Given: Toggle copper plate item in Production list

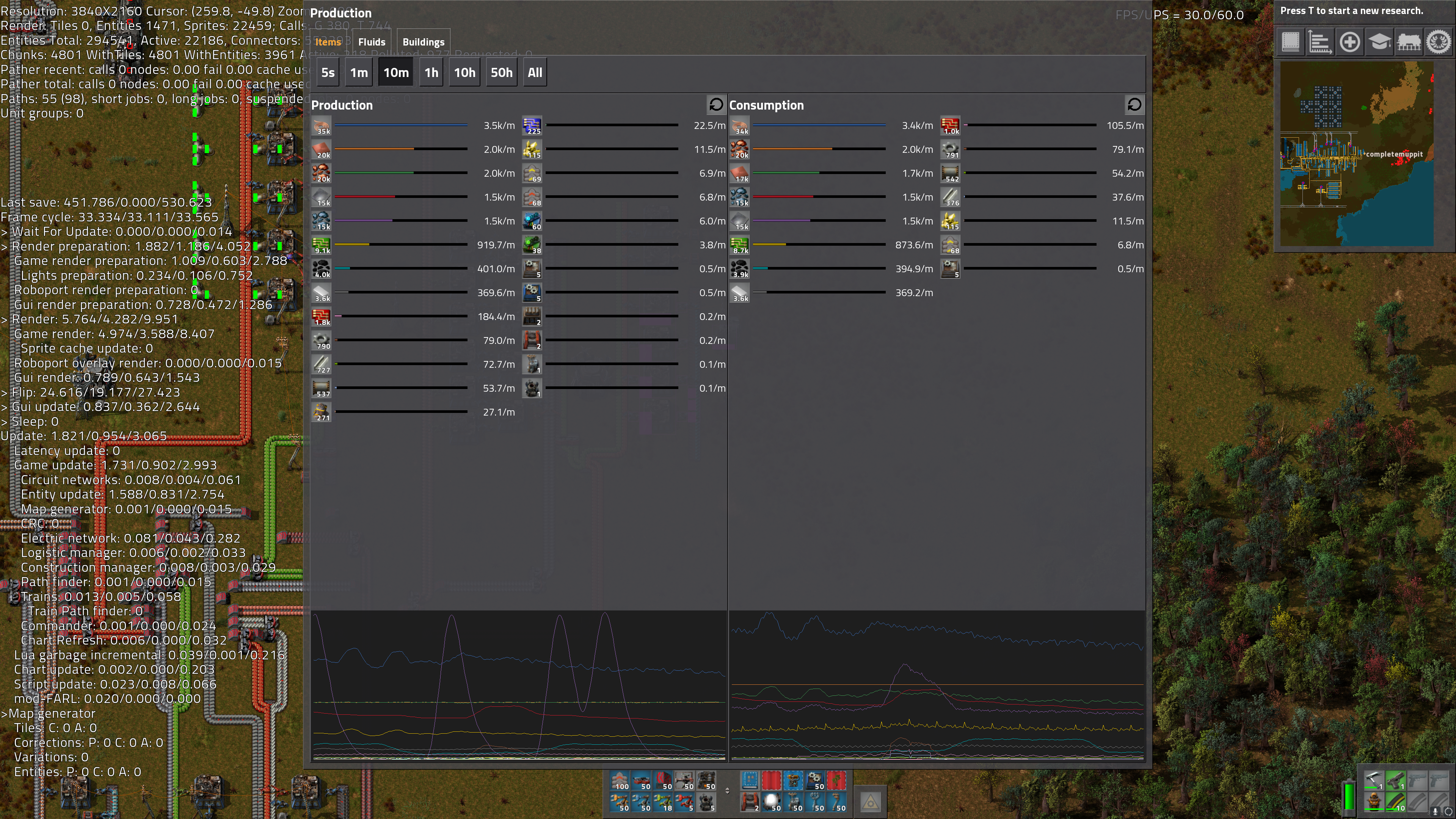Looking at the screenshot, I should click(322, 150).
